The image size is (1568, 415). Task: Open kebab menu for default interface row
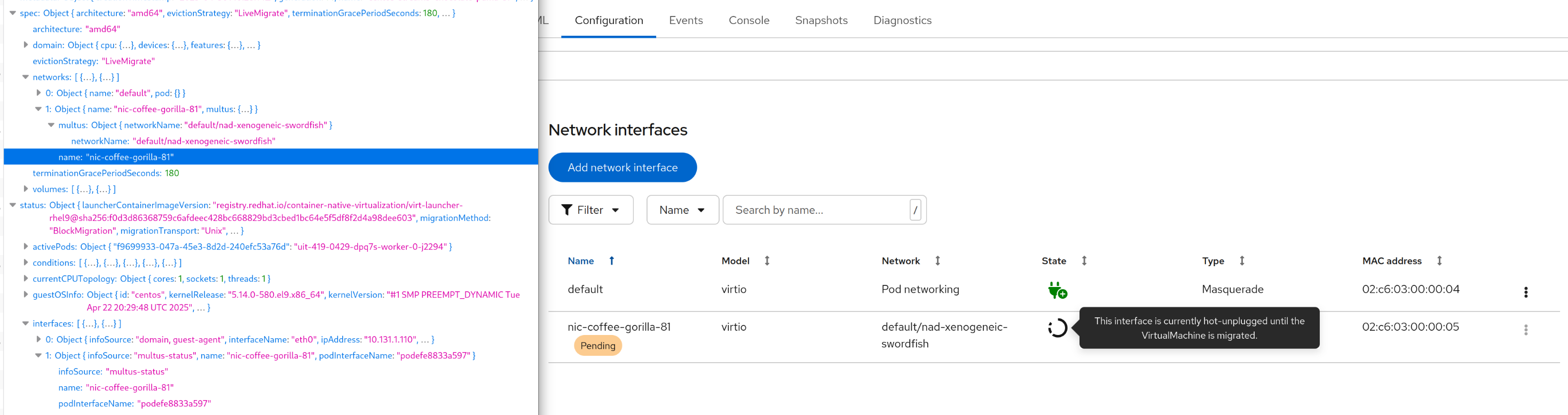tap(1525, 292)
